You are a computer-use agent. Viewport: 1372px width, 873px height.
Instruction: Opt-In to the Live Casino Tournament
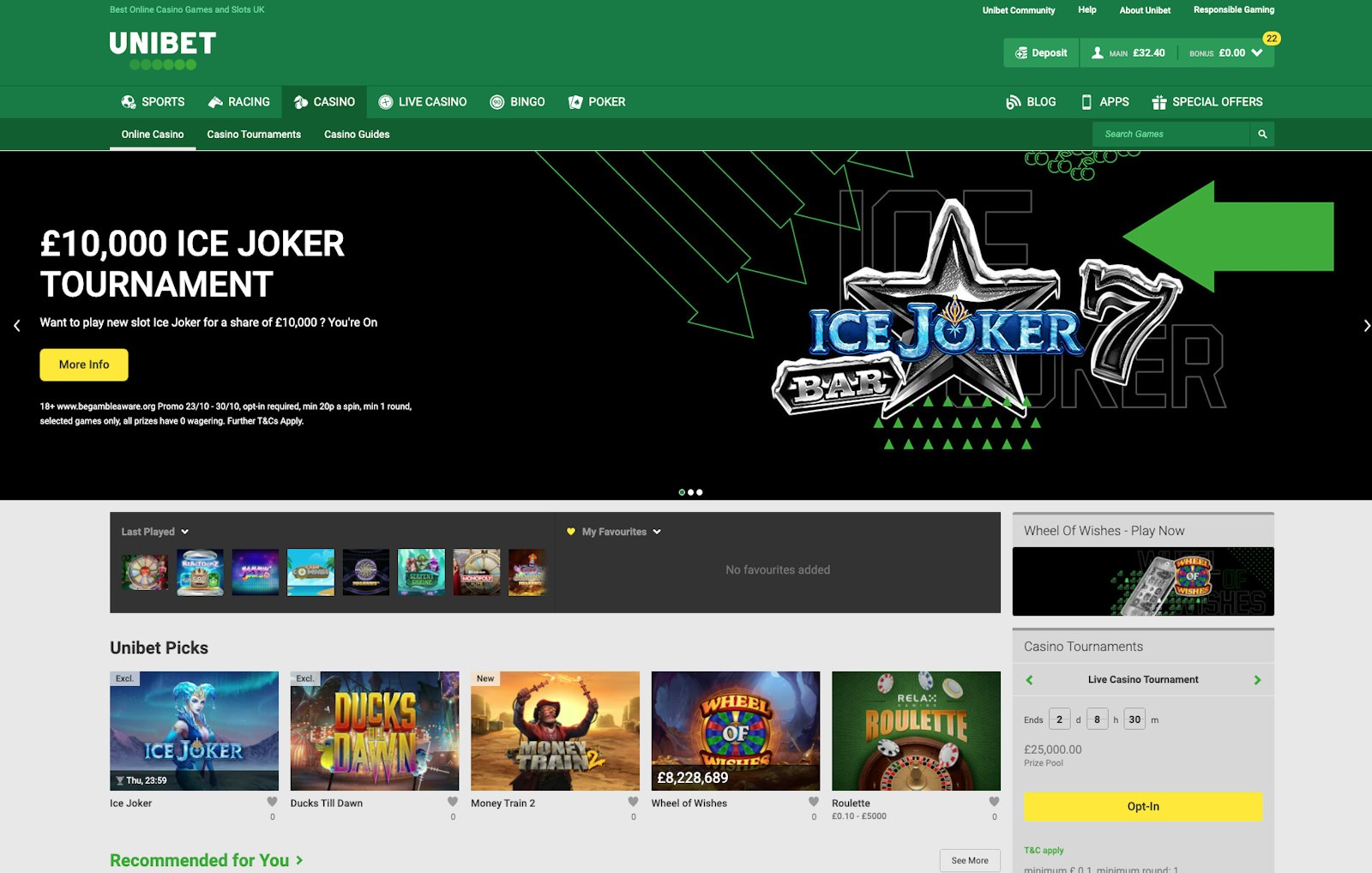(1142, 806)
